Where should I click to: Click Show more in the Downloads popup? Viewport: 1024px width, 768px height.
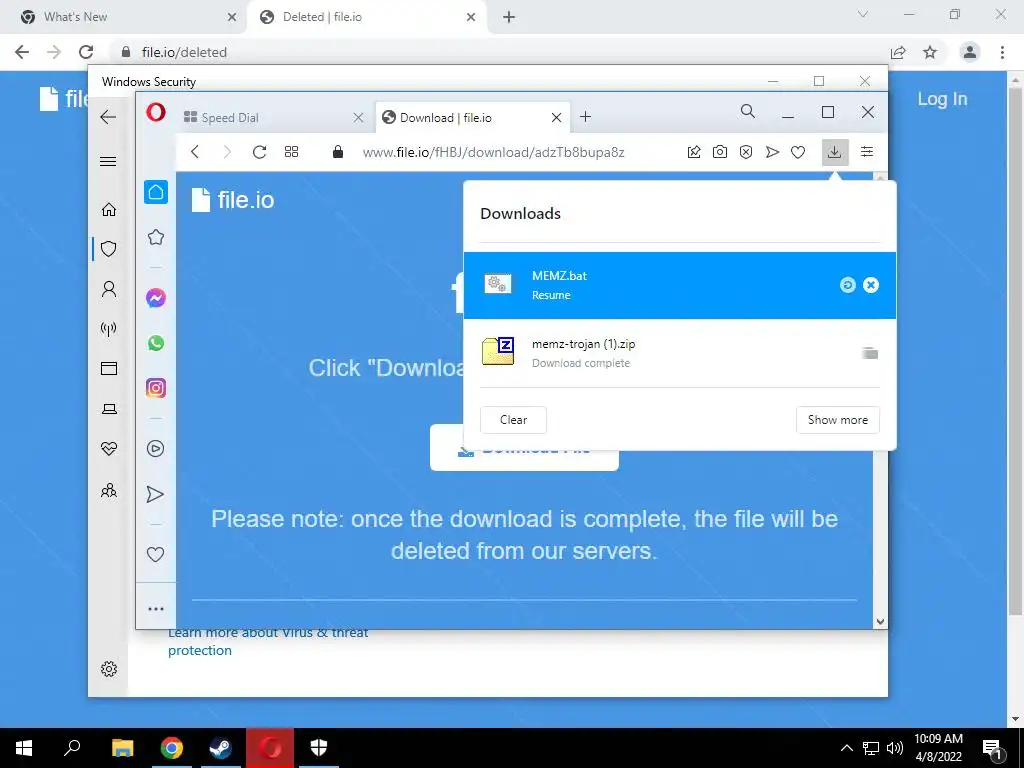[x=838, y=420]
